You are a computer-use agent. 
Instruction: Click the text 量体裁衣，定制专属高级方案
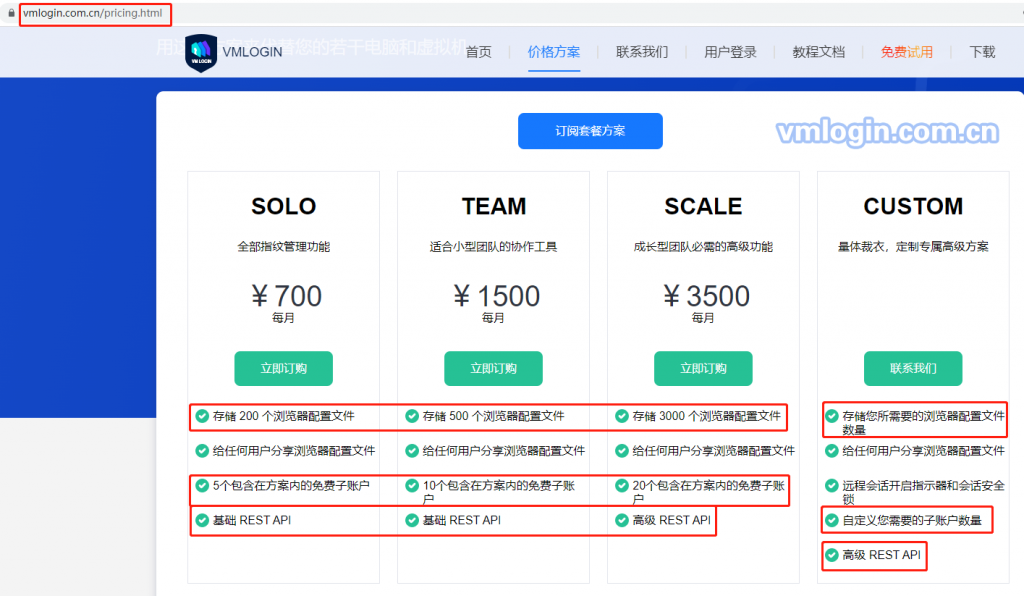[913, 247]
